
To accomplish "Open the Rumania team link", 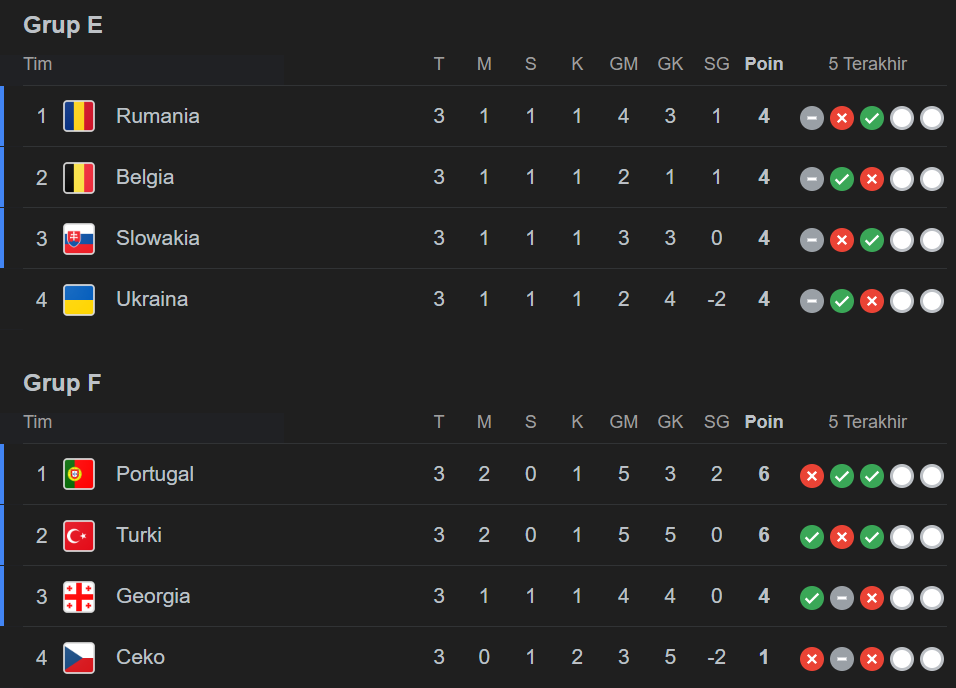I will click(157, 116).
